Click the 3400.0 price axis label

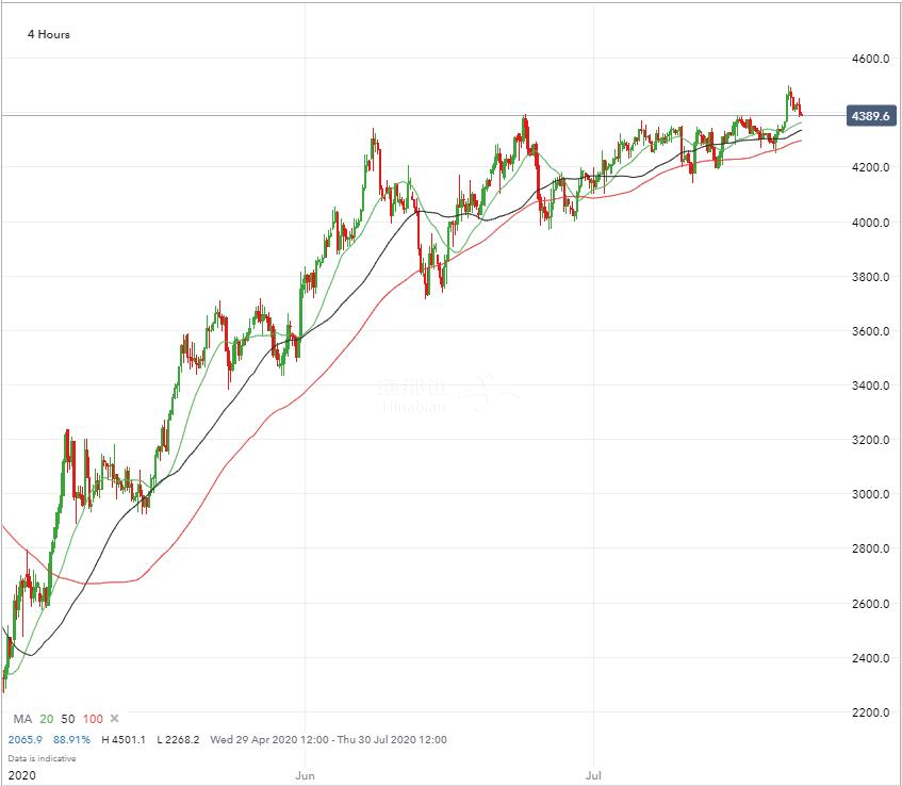[x=870, y=386]
